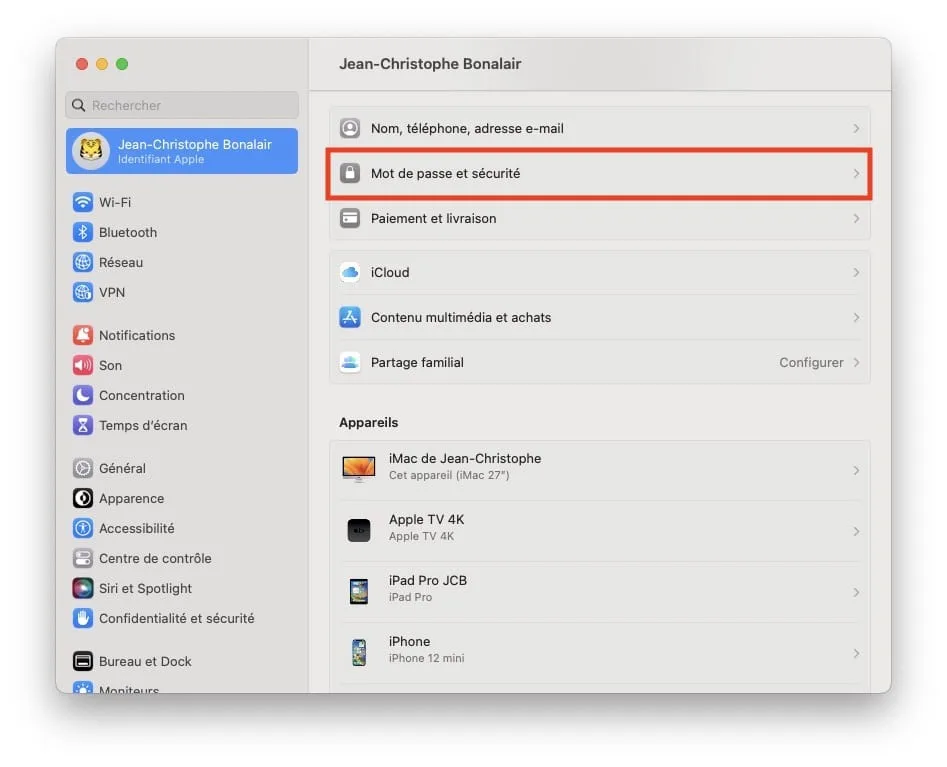Open Mot de passe et sécurité text
The image size is (947, 767).
pos(445,173)
